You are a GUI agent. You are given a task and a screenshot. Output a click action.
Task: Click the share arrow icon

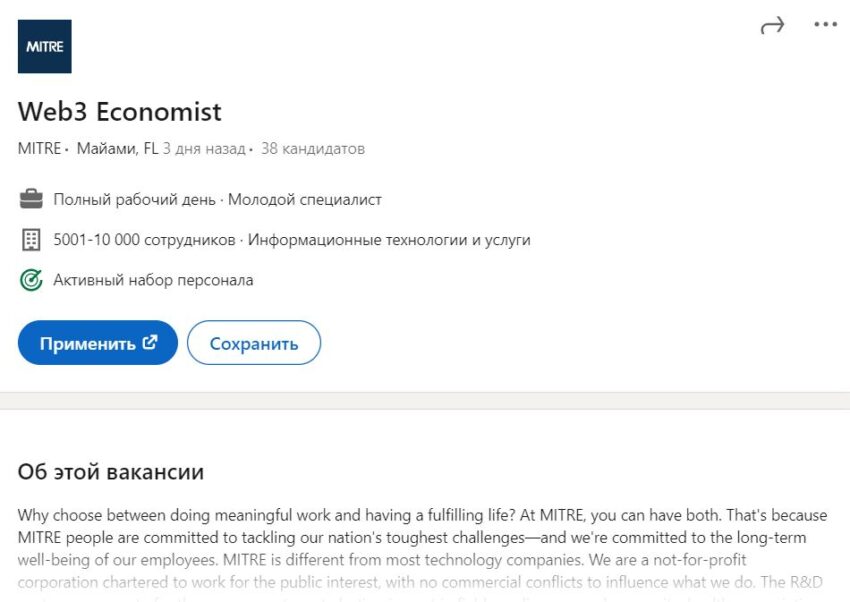pyautogui.click(x=772, y=26)
